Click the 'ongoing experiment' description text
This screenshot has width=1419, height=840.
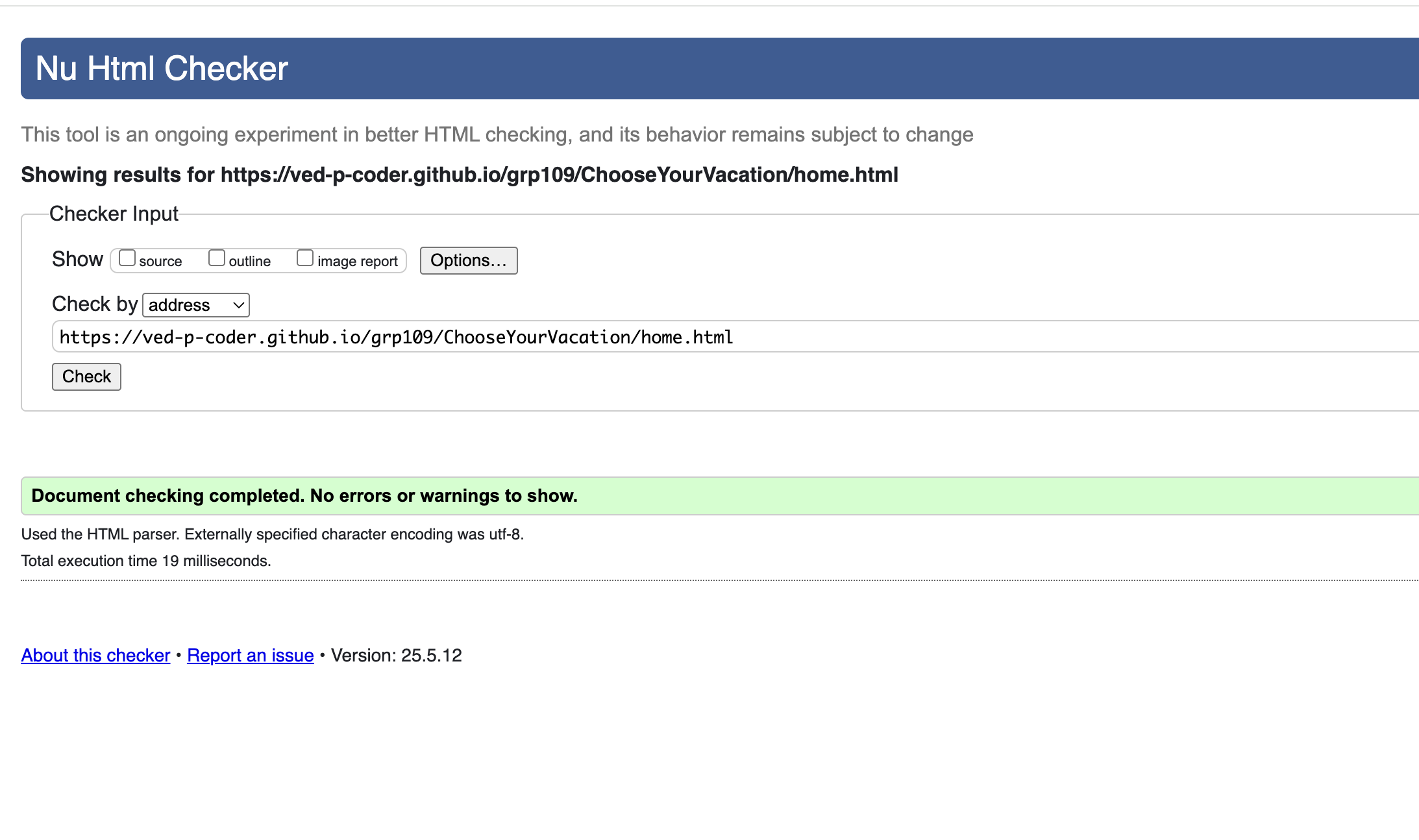click(497, 134)
